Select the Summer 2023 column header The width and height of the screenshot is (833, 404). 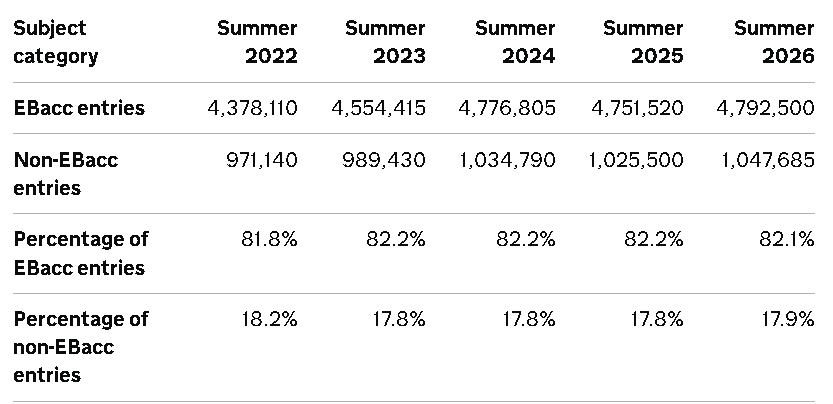coord(386,42)
